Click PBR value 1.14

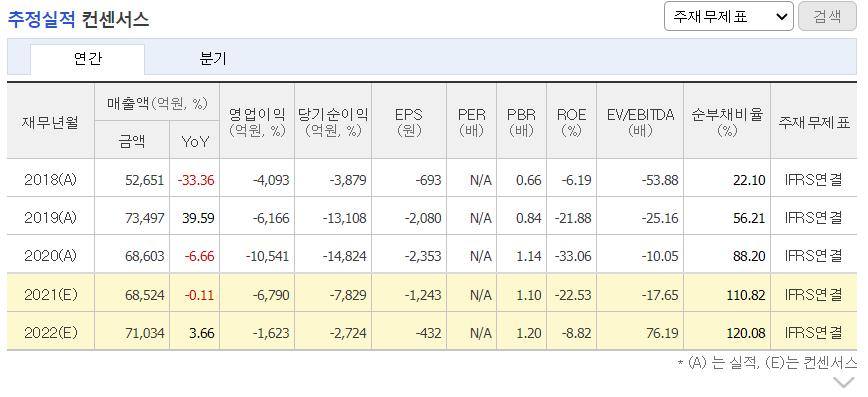[529, 256]
